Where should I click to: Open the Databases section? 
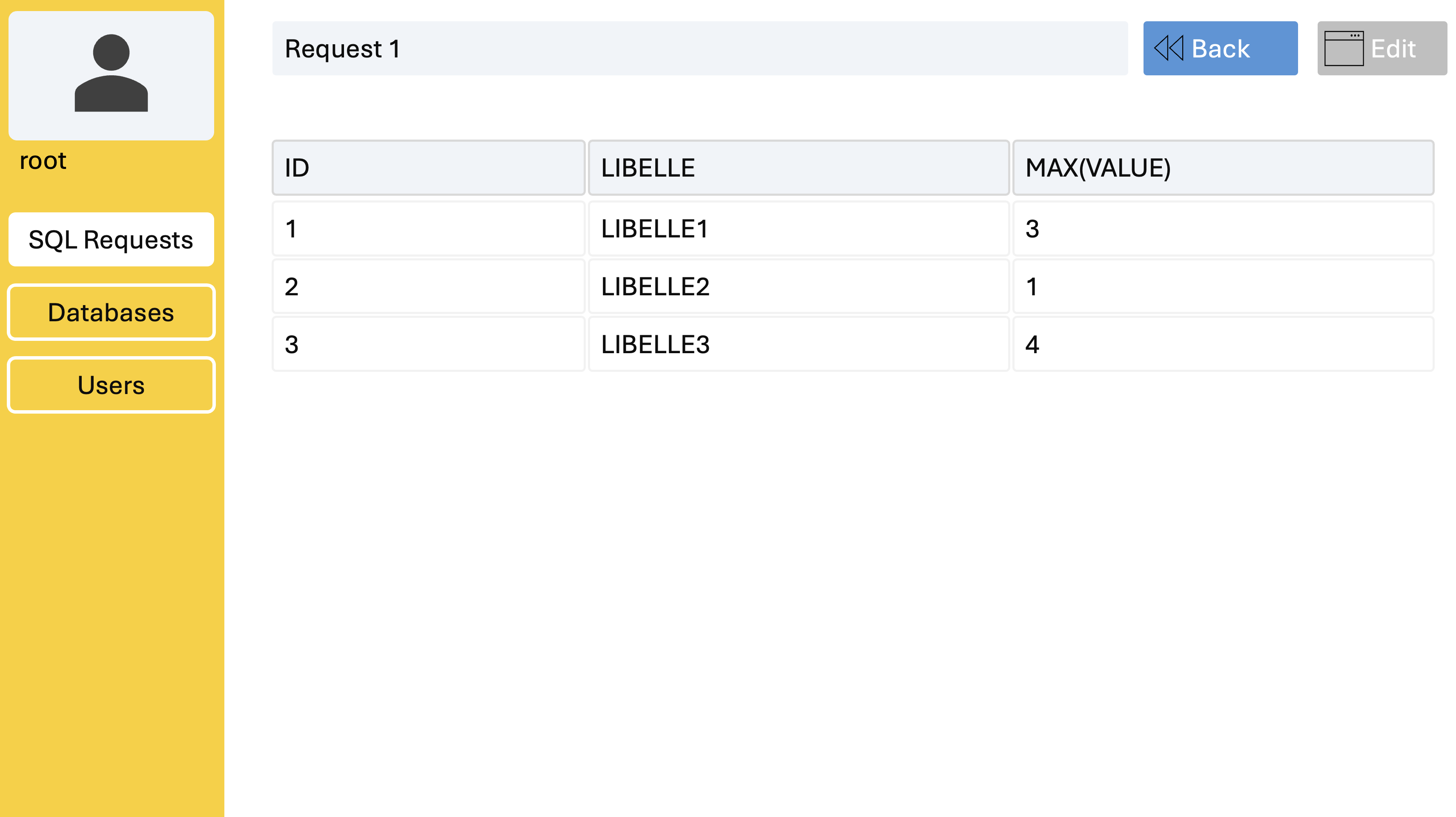(112, 312)
